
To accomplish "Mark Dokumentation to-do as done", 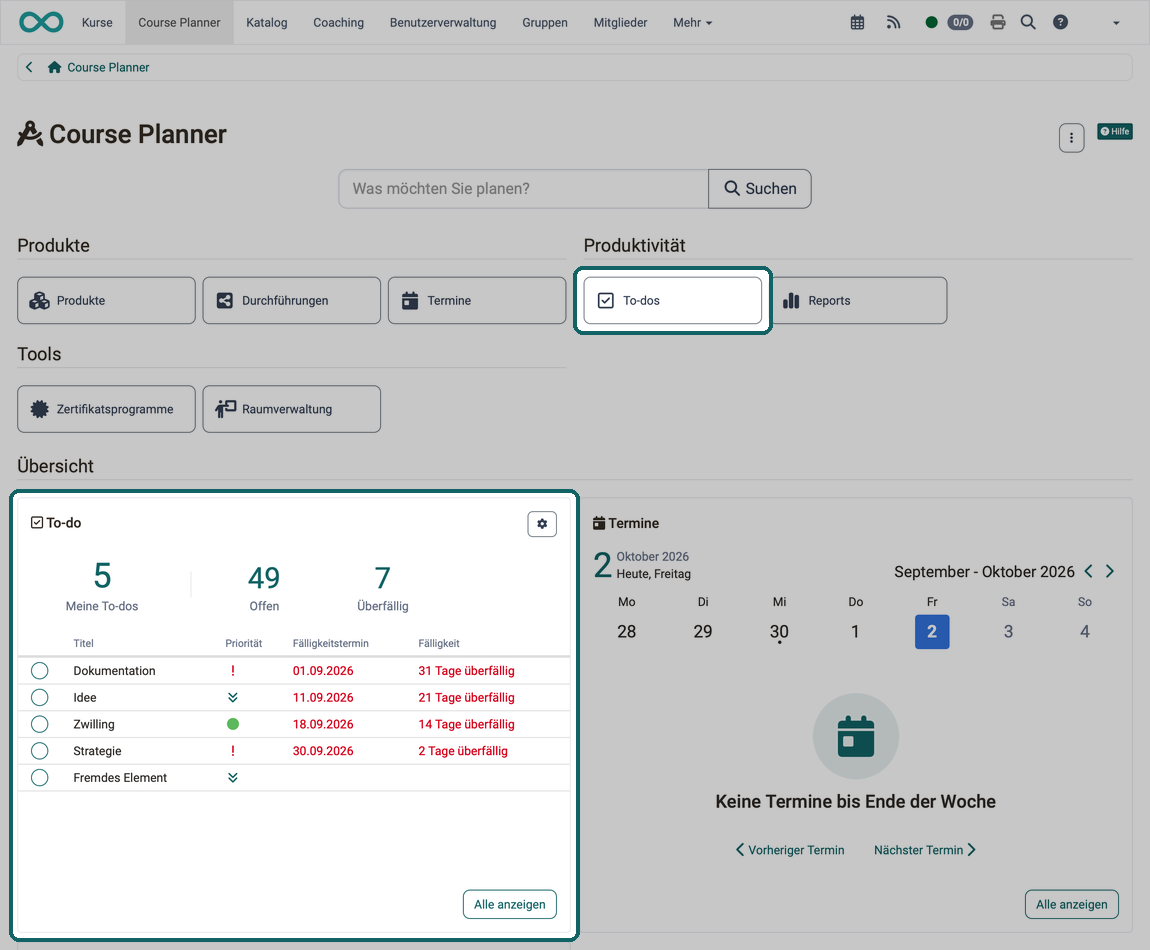I will (40, 671).
